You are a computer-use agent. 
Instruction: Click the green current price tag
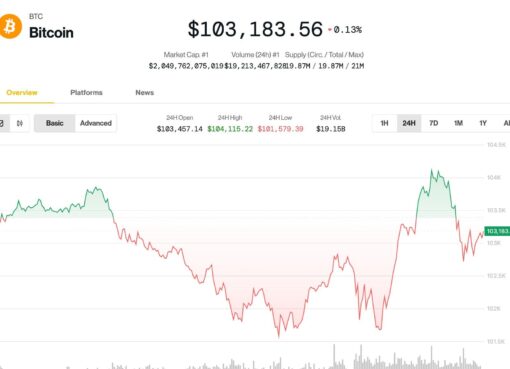coord(497,231)
